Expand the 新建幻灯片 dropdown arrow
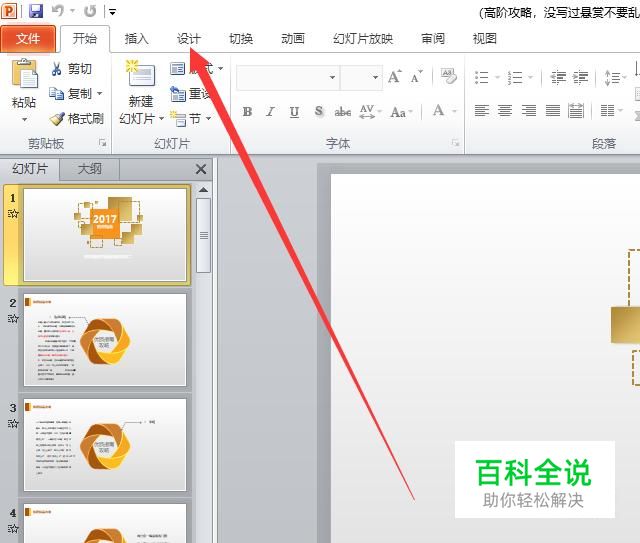 161,119
